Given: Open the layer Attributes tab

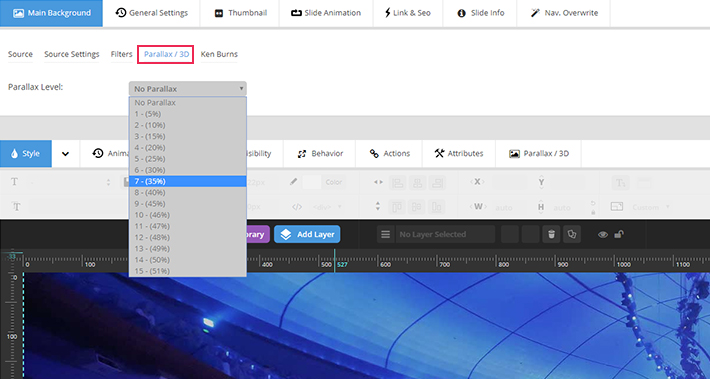Looking at the screenshot, I should pos(459,154).
